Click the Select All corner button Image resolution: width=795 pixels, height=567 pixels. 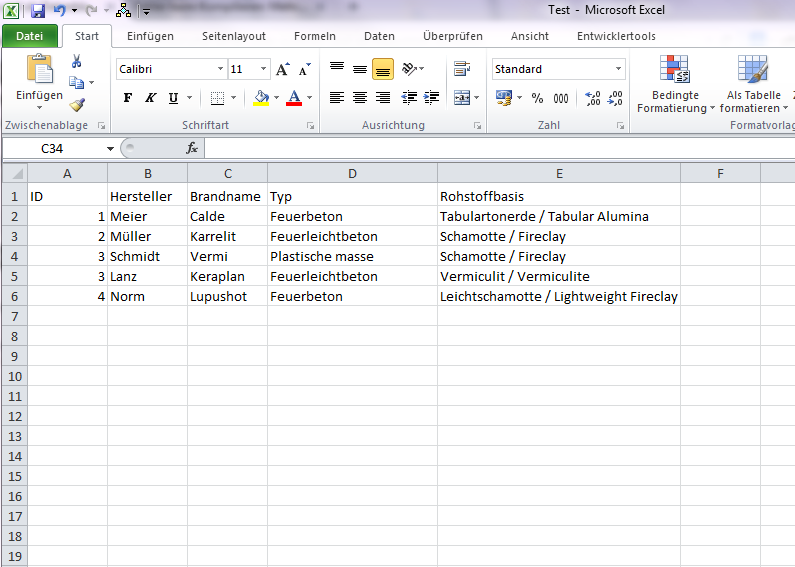[15, 173]
